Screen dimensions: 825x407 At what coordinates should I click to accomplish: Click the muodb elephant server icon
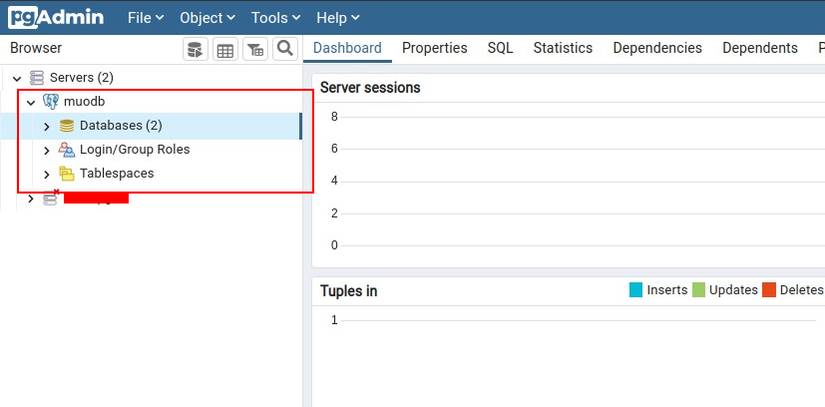[50, 101]
